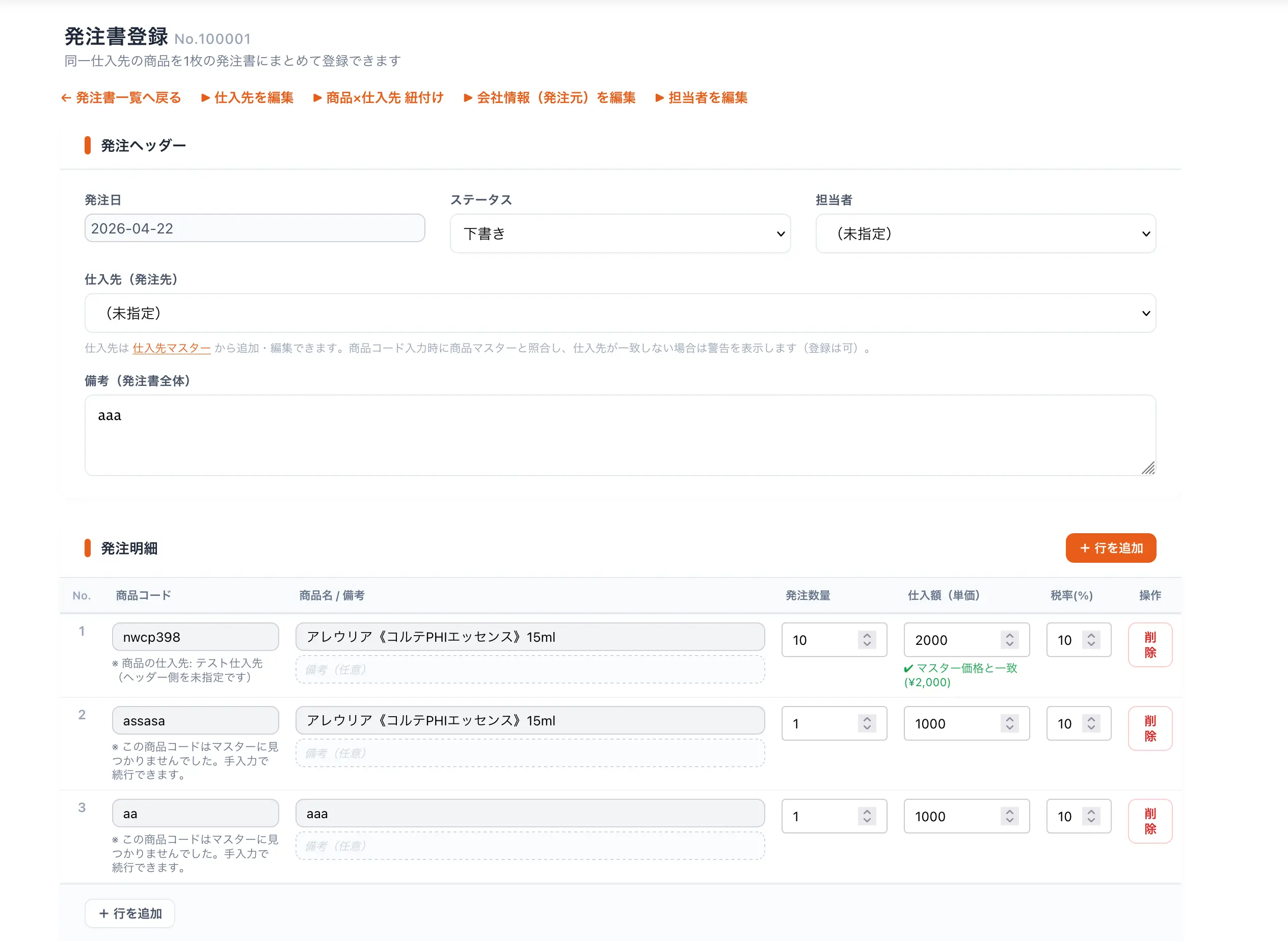Open 仕入先を編集 link
Viewport: 1288px width, 941px height.
click(x=248, y=97)
